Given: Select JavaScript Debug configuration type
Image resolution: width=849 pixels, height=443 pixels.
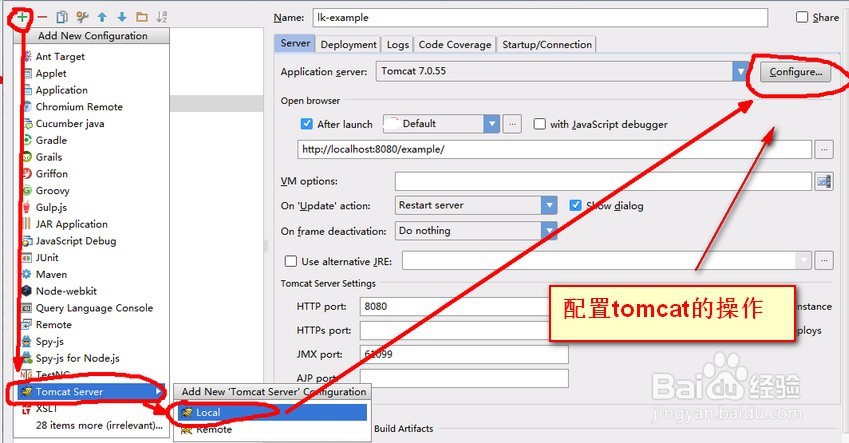Looking at the screenshot, I should [x=76, y=241].
